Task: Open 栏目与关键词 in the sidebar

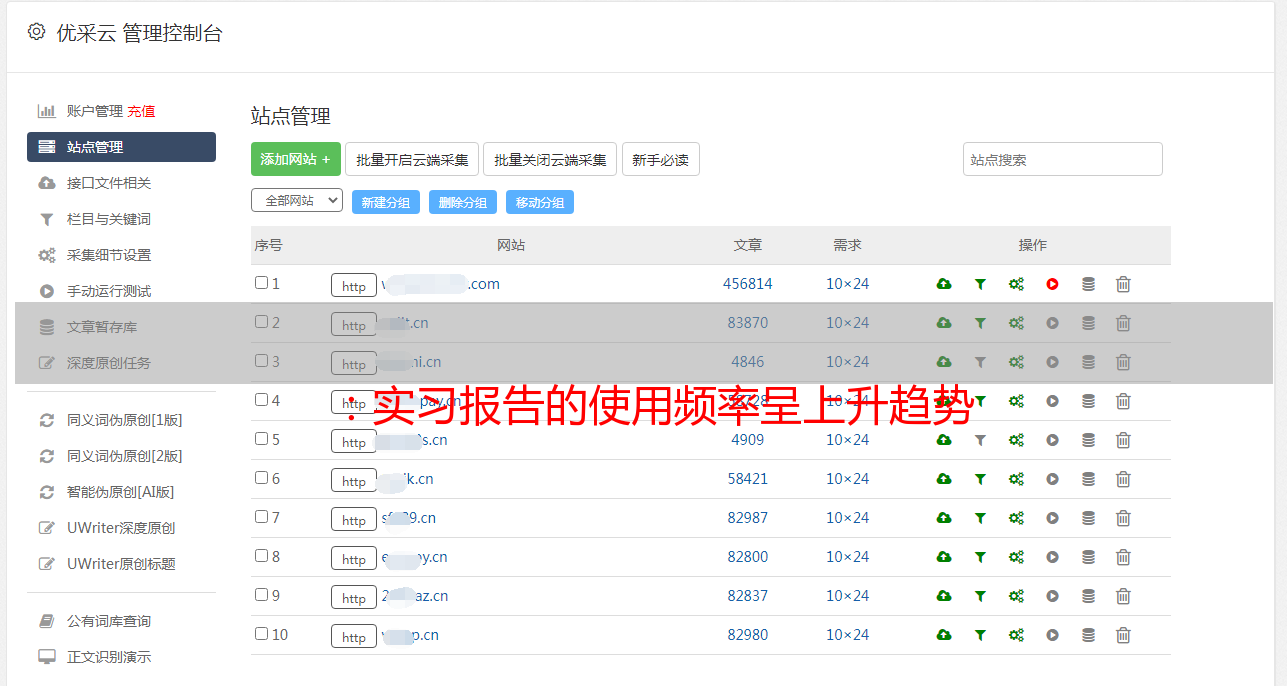Action: coord(109,219)
